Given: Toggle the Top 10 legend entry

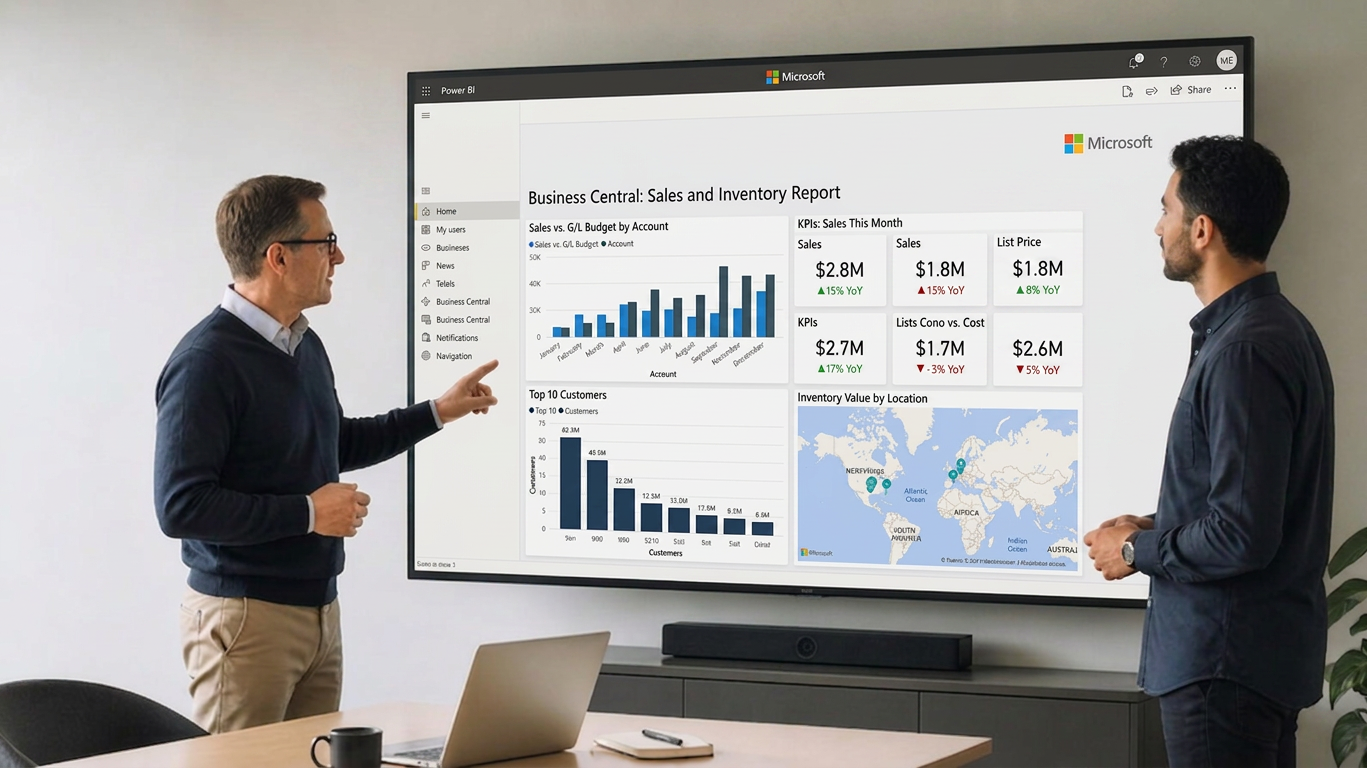Looking at the screenshot, I should click(543, 411).
